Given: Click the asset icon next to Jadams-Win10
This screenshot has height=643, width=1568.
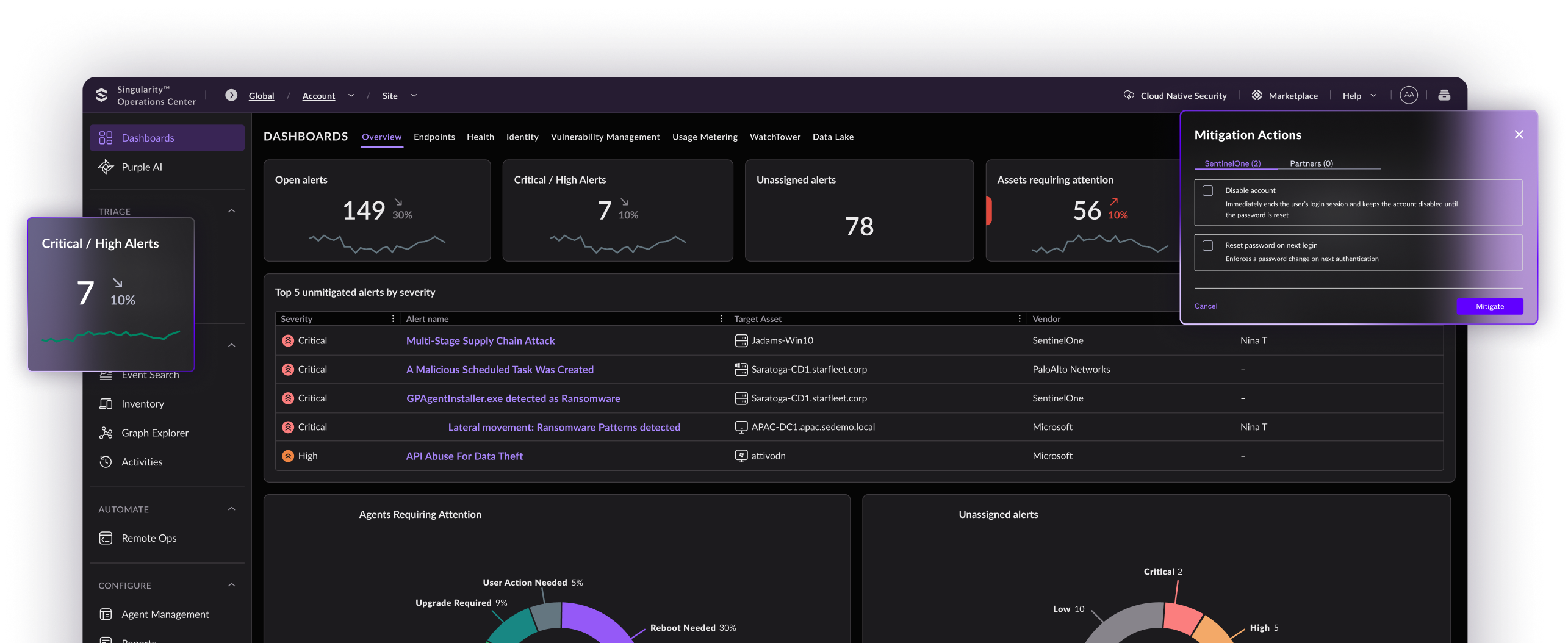Looking at the screenshot, I should [741, 340].
